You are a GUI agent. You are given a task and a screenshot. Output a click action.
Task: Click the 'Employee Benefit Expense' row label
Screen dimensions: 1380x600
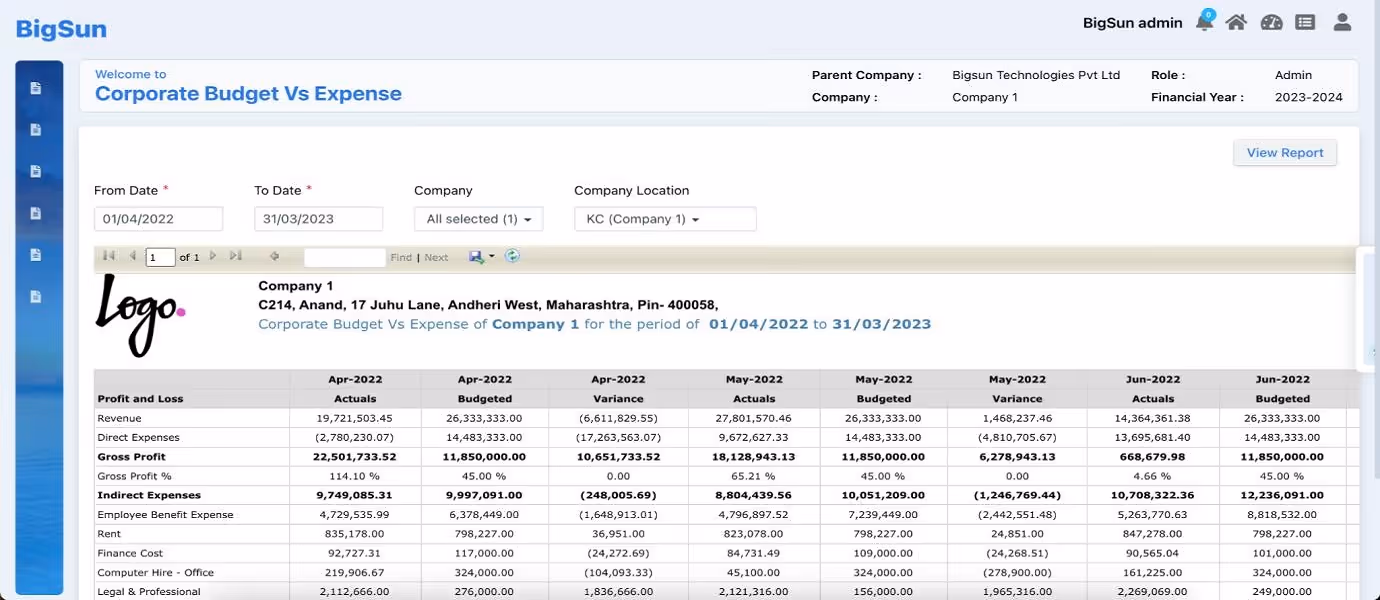point(165,515)
